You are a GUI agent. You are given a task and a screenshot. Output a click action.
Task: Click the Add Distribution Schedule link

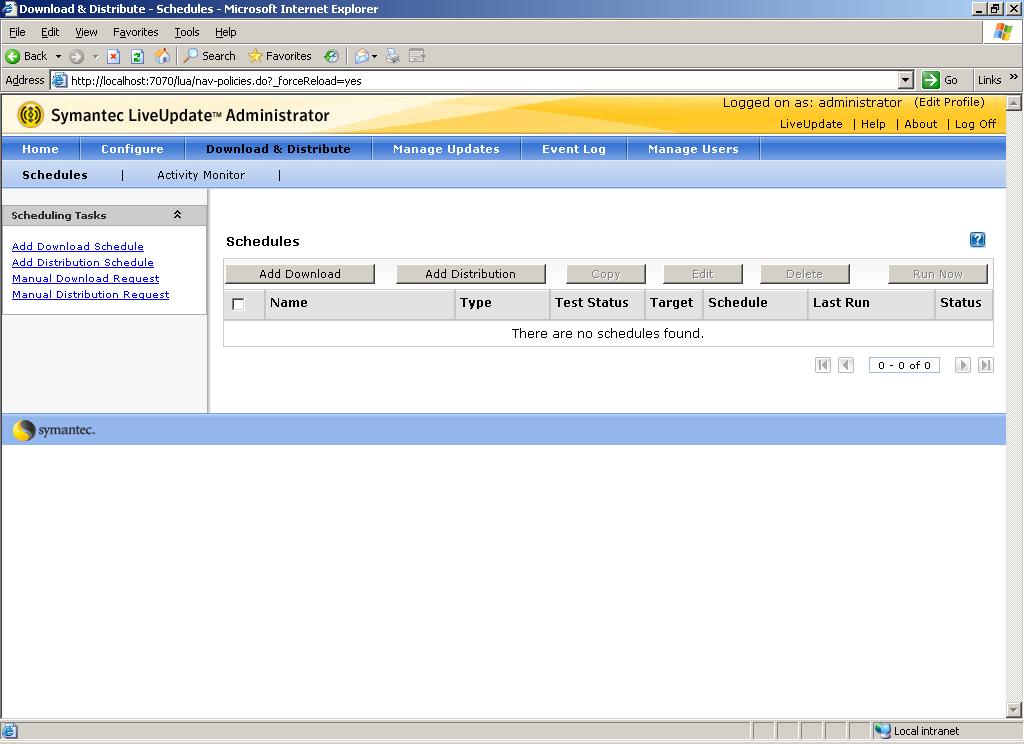(83, 263)
